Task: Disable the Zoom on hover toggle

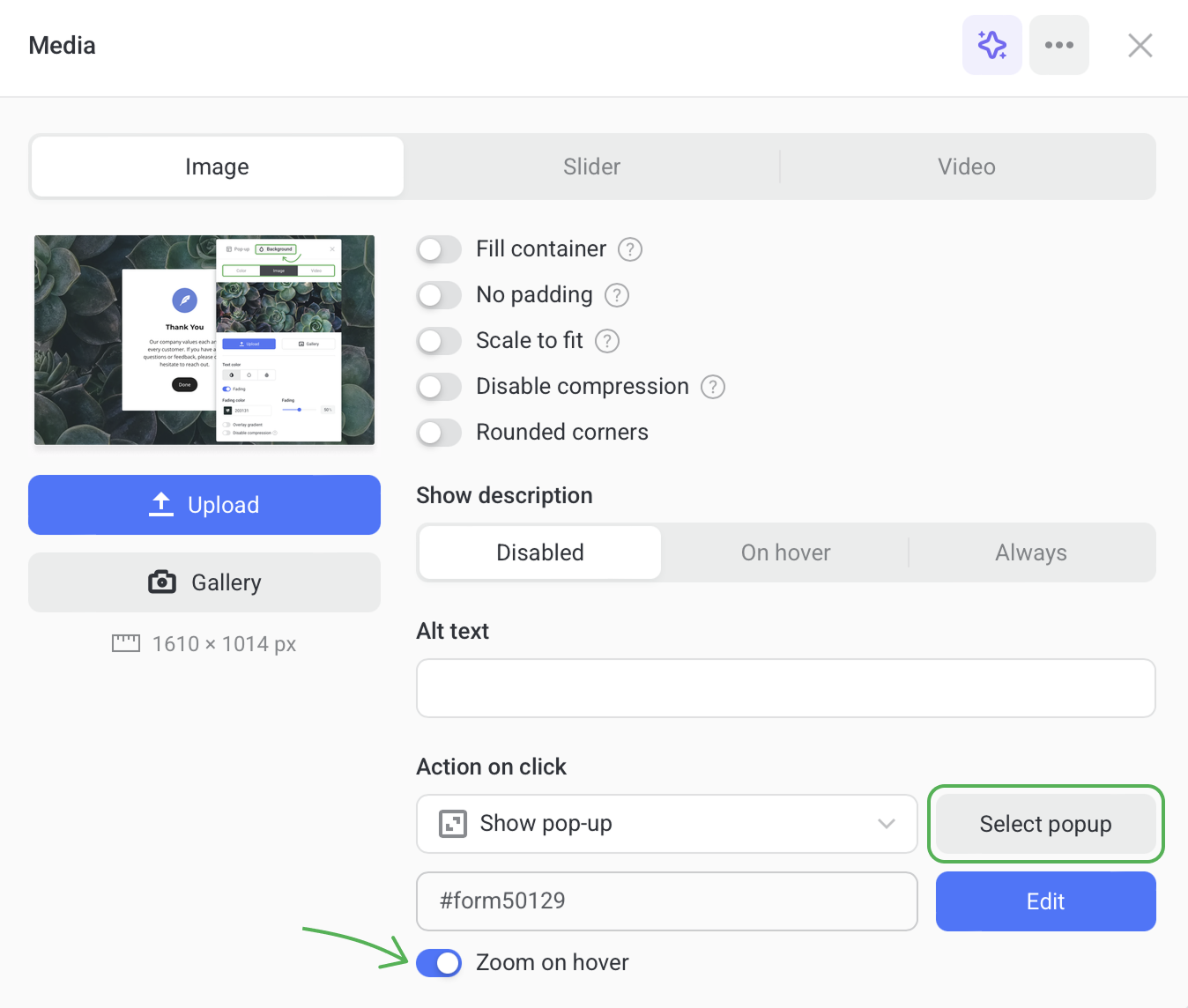Action: [x=439, y=963]
